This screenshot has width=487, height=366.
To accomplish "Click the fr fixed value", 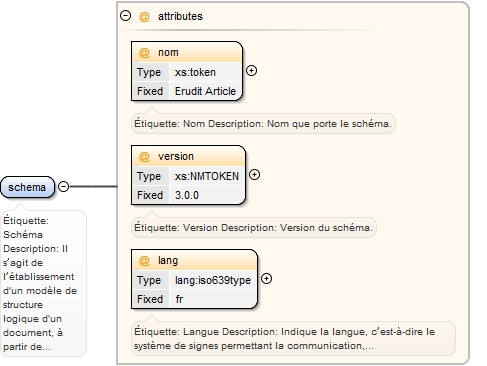I will [179, 299].
